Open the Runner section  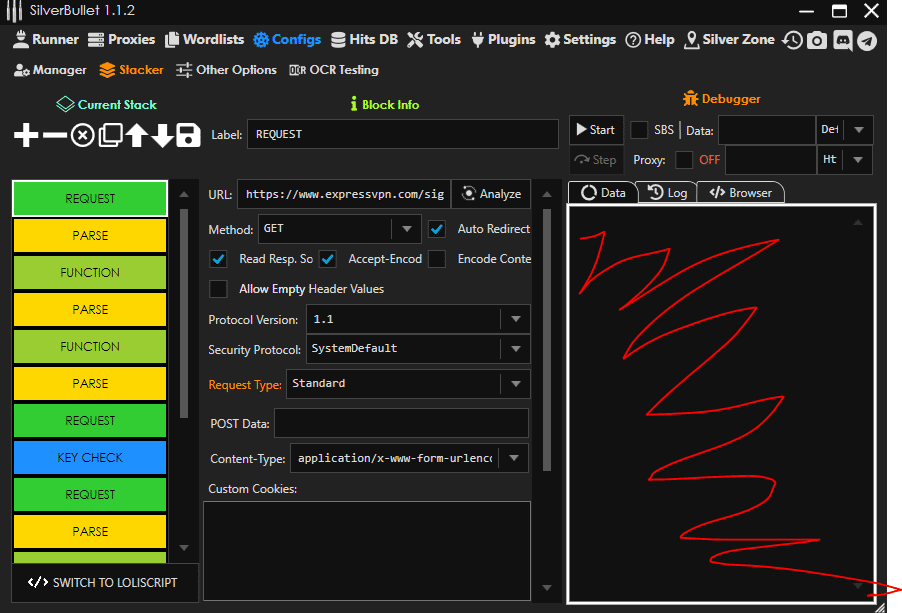click(45, 40)
